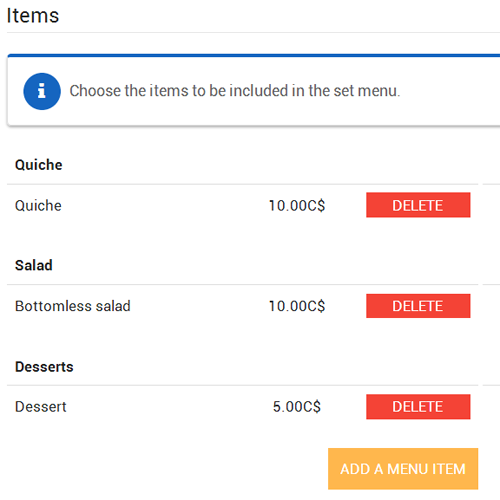500x500 pixels.
Task: Click the Bottomless salad price 10.00C$
Action: (297, 306)
